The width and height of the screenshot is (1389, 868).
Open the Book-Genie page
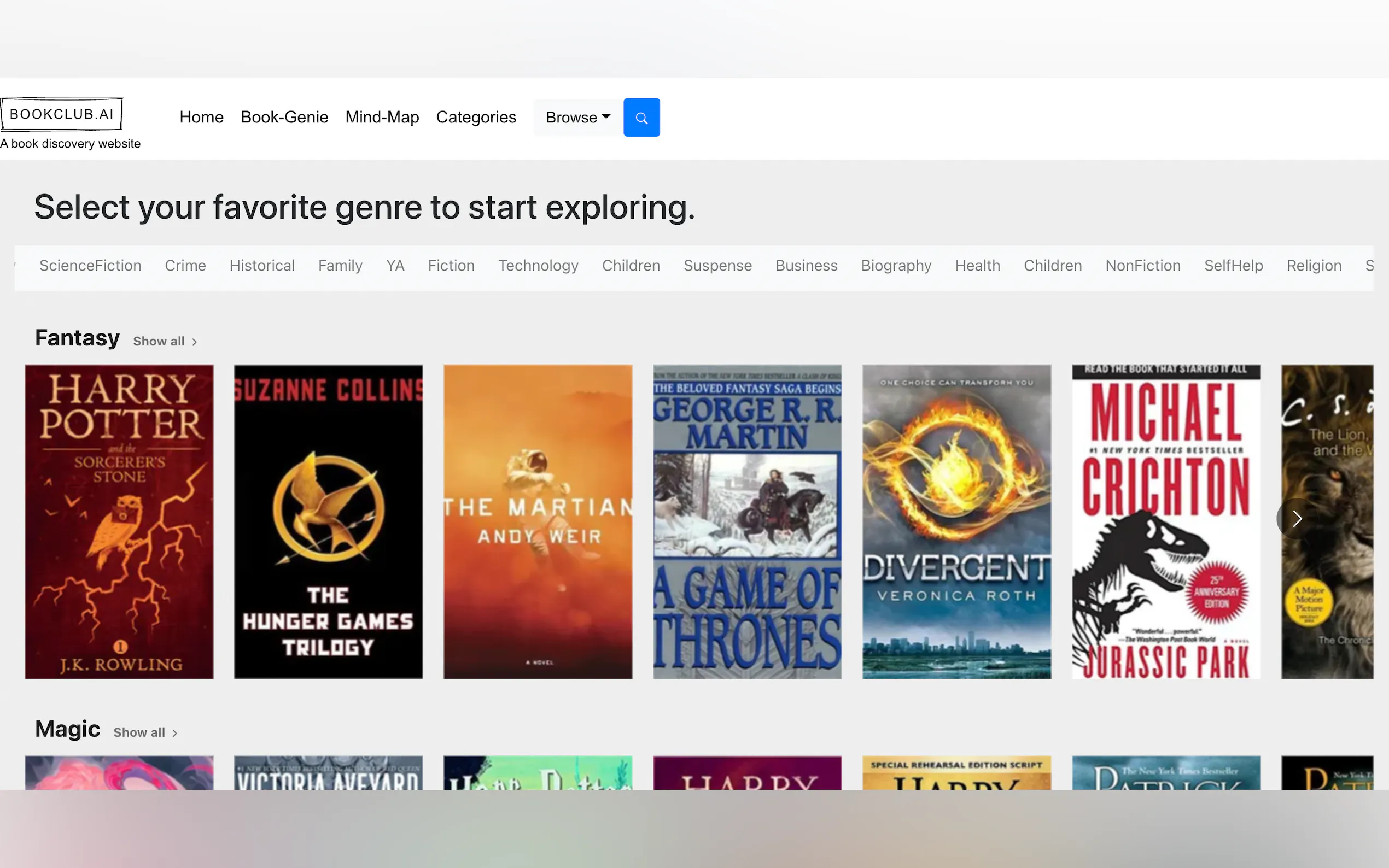pos(284,117)
